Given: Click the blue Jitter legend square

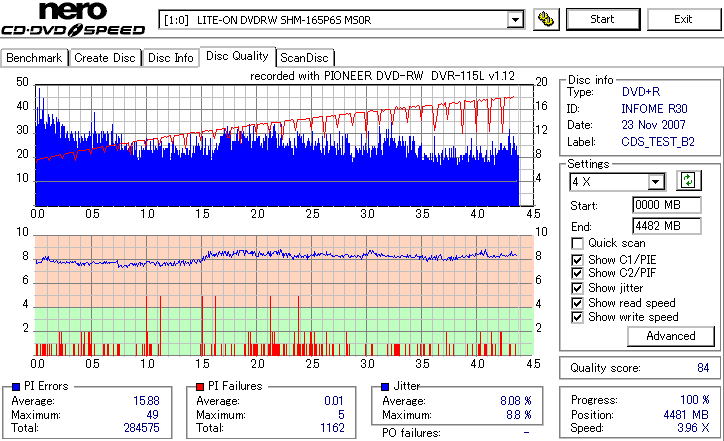Looking at the screenshot, I should click(x=385, y=387).
